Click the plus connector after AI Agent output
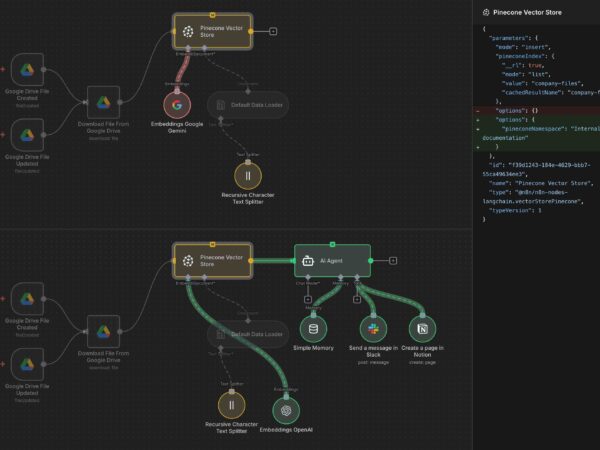Viewport: 600px width, 450px height. click(x=393, y=261)
